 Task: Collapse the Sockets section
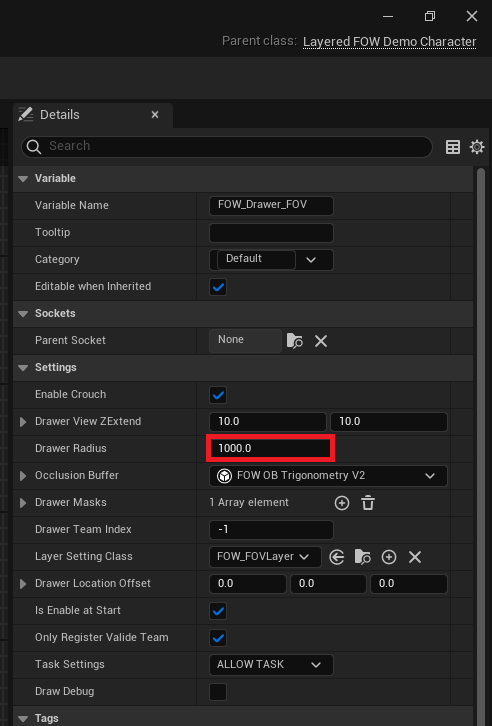click(23, 313)
